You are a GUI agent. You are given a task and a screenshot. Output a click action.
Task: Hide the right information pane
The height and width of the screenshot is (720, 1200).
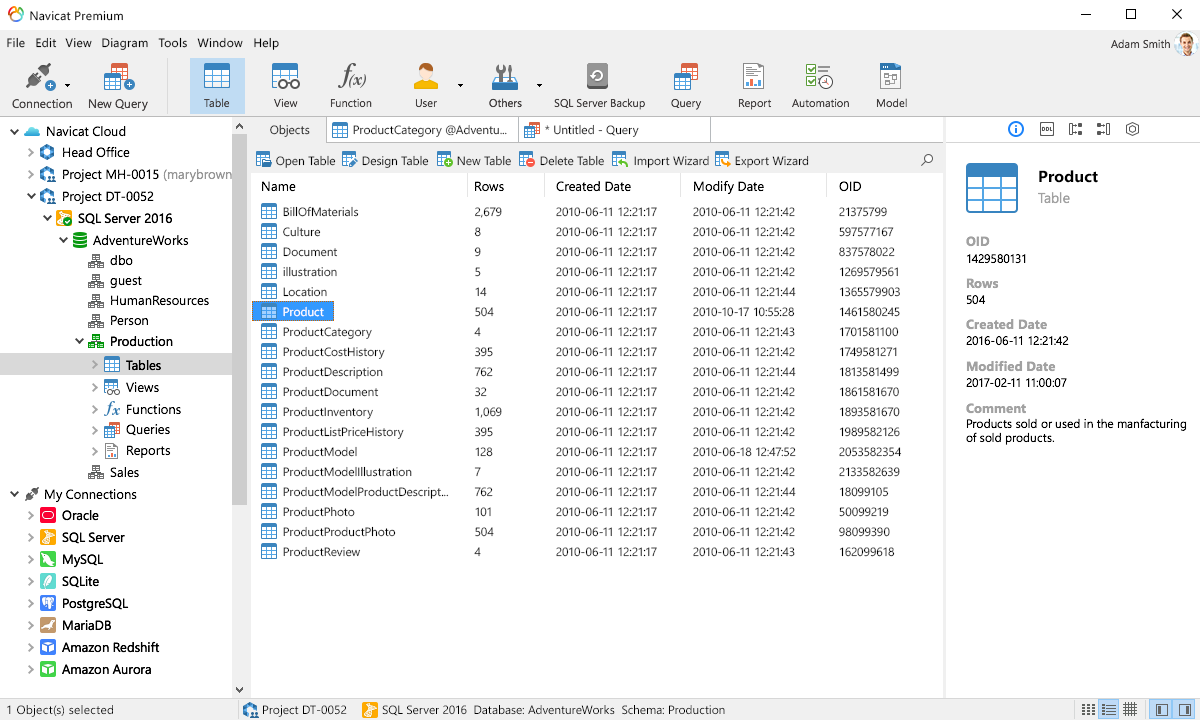coord(1184,709)
